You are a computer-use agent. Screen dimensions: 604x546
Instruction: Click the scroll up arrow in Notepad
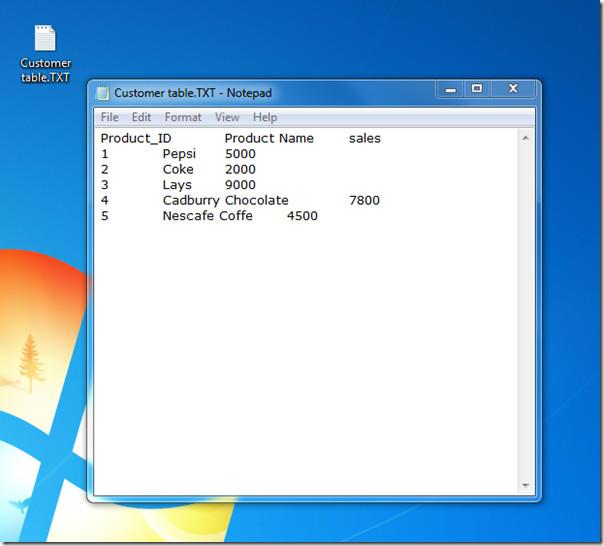click(525, 138)
